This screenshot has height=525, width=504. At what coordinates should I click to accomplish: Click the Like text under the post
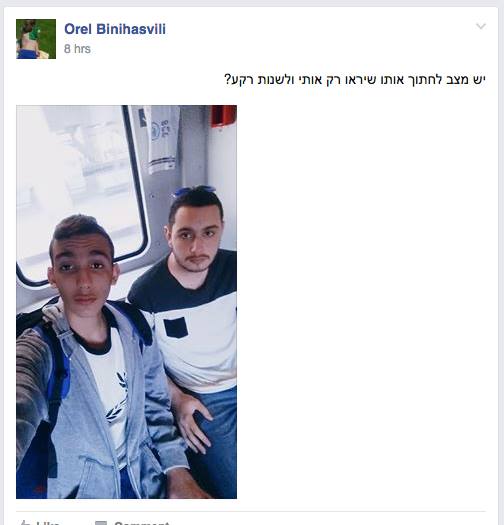48,523
